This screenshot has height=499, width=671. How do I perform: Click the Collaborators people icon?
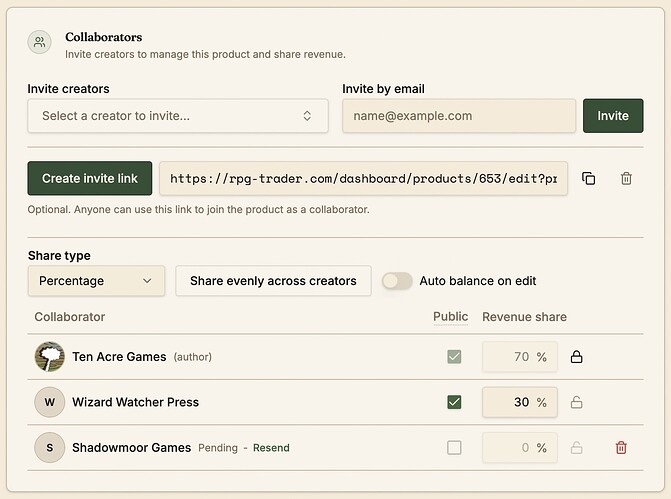(39, 42)
